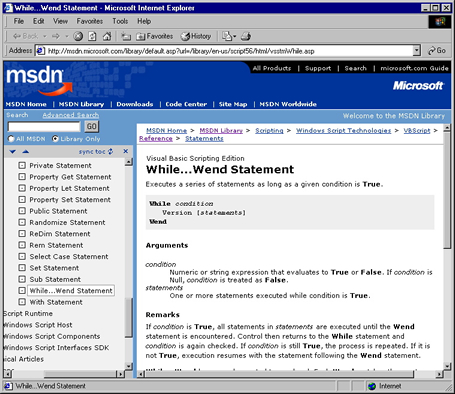
Task: Click the content pane vertical scrollbar thumb
Action: click(447, 190)
